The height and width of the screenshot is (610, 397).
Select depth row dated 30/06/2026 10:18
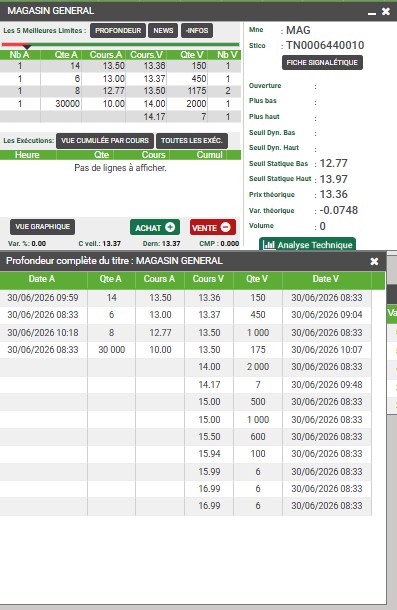coord(43,333)
